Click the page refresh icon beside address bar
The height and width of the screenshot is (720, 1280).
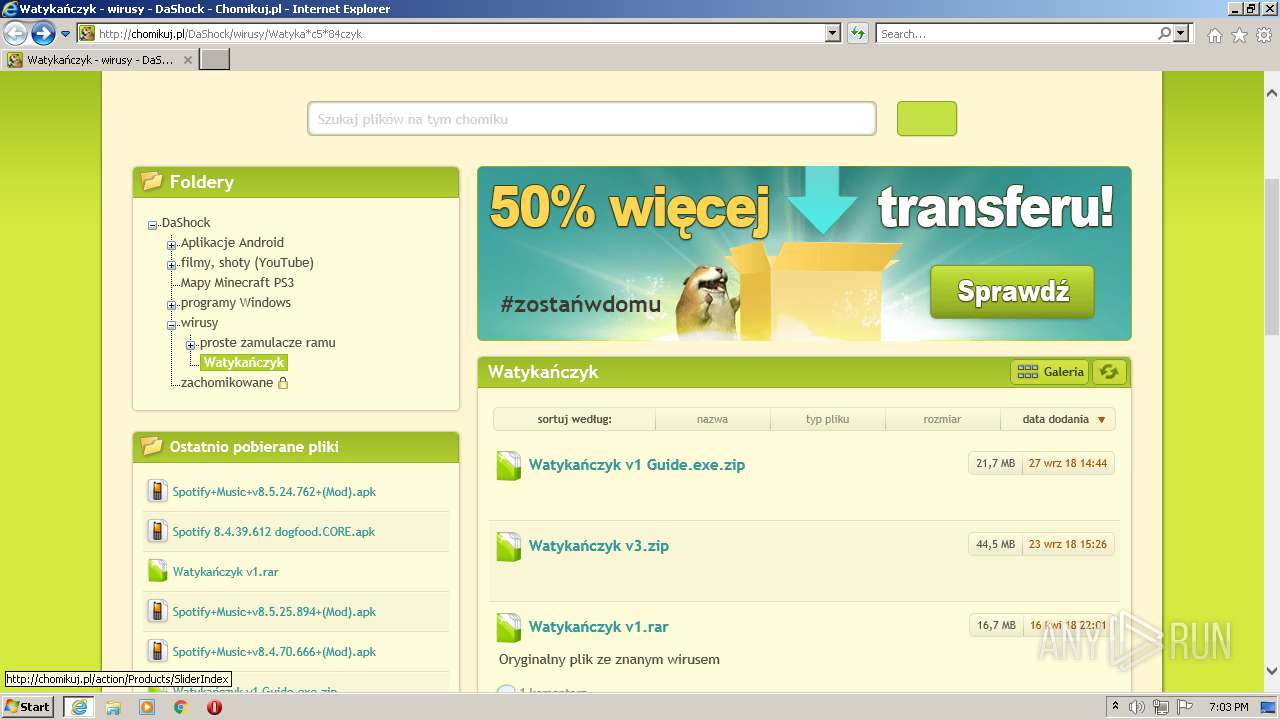(858, 34)
